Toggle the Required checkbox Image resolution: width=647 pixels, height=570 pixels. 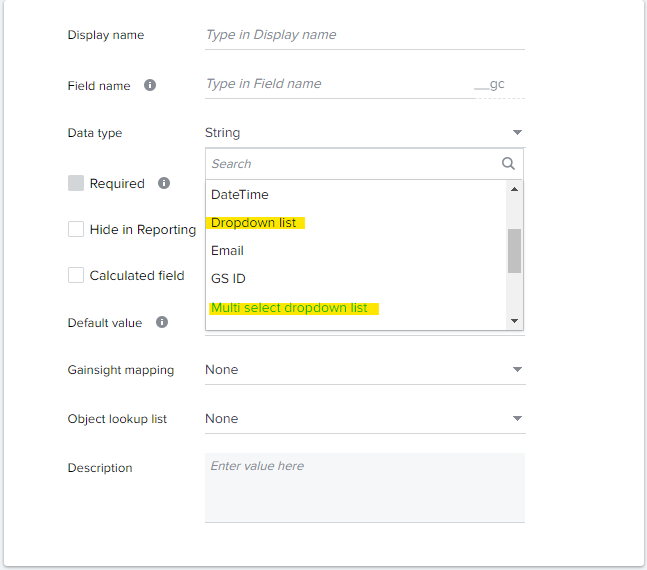click(x=76, y=183)
